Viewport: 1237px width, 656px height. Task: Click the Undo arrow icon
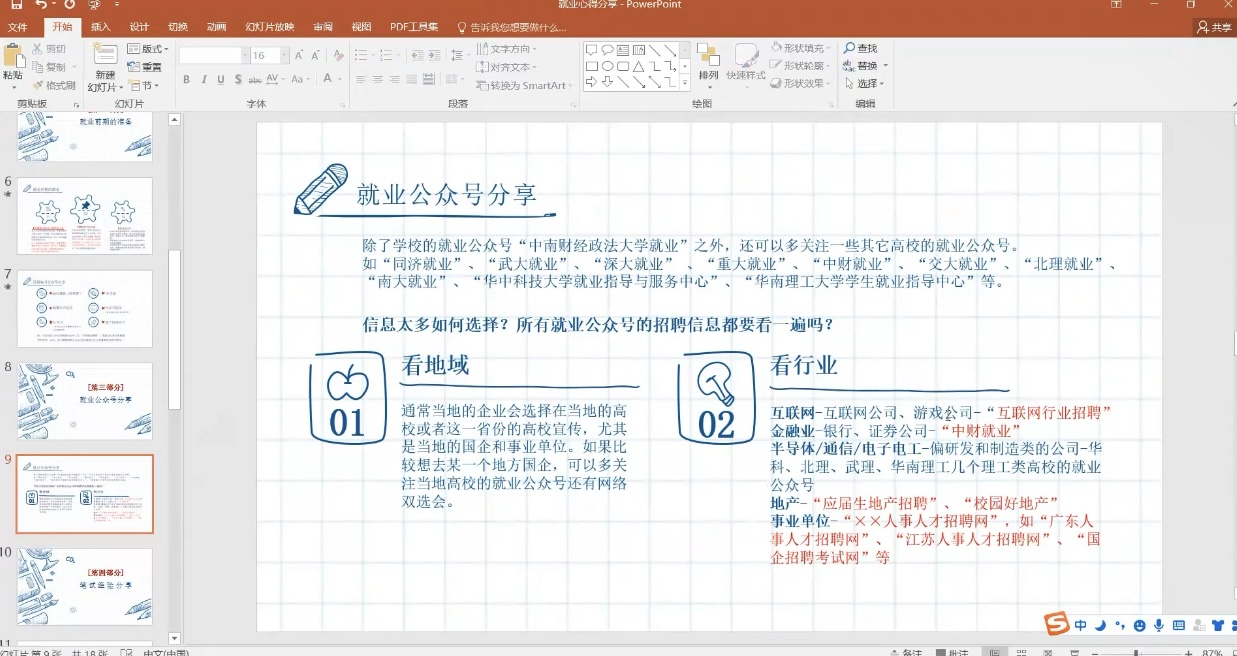pyautogui.click(x=41, y=5)
